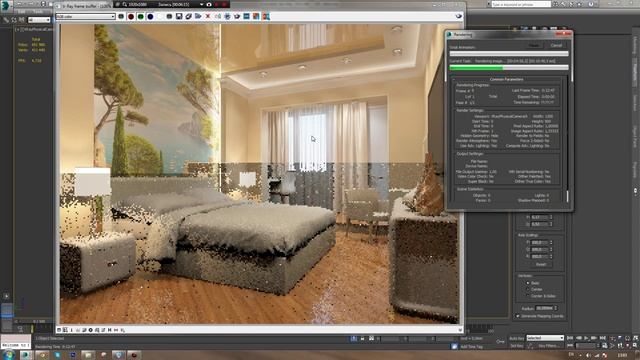This screenshot has width=640, height=360.
Task: Click the Add Time Tag label
Action: coord(471,347)
